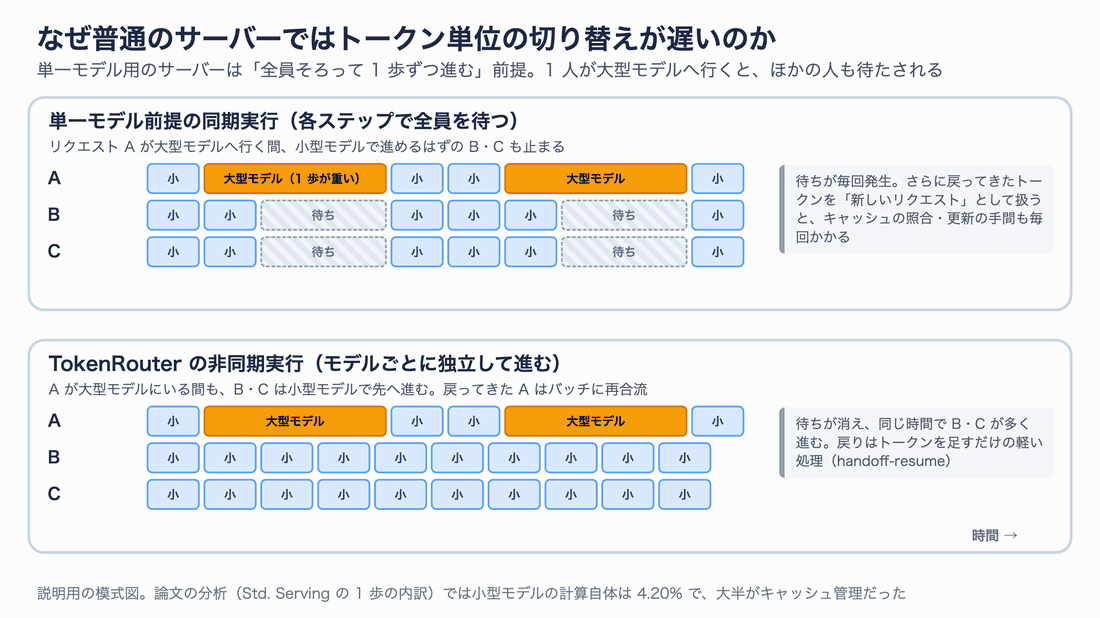Click the note box mentioning handoff-resume
This screenshot has height=618, width=1100.
point(916,442)
